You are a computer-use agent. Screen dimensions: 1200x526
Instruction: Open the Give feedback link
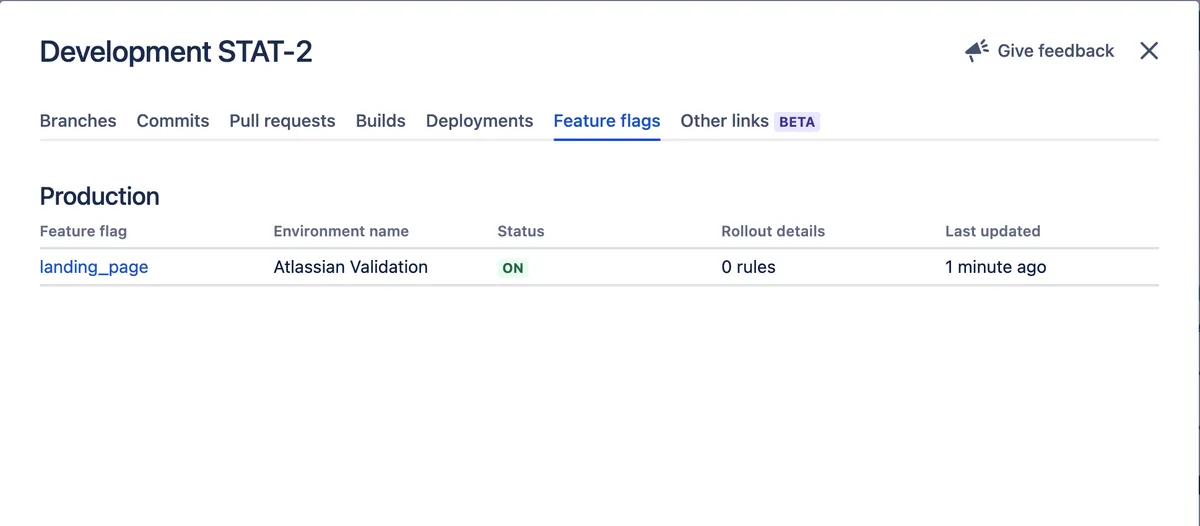pos(1039,51)
